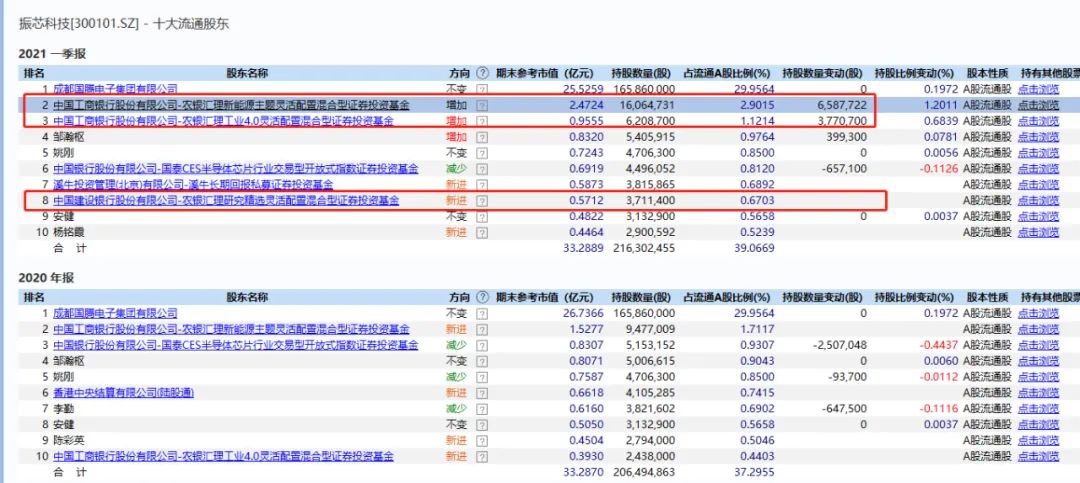Open 农银汇理新能源主题 fund link in 2021 table
Viewport: 1080px width, 483px height.
[231, 105]
